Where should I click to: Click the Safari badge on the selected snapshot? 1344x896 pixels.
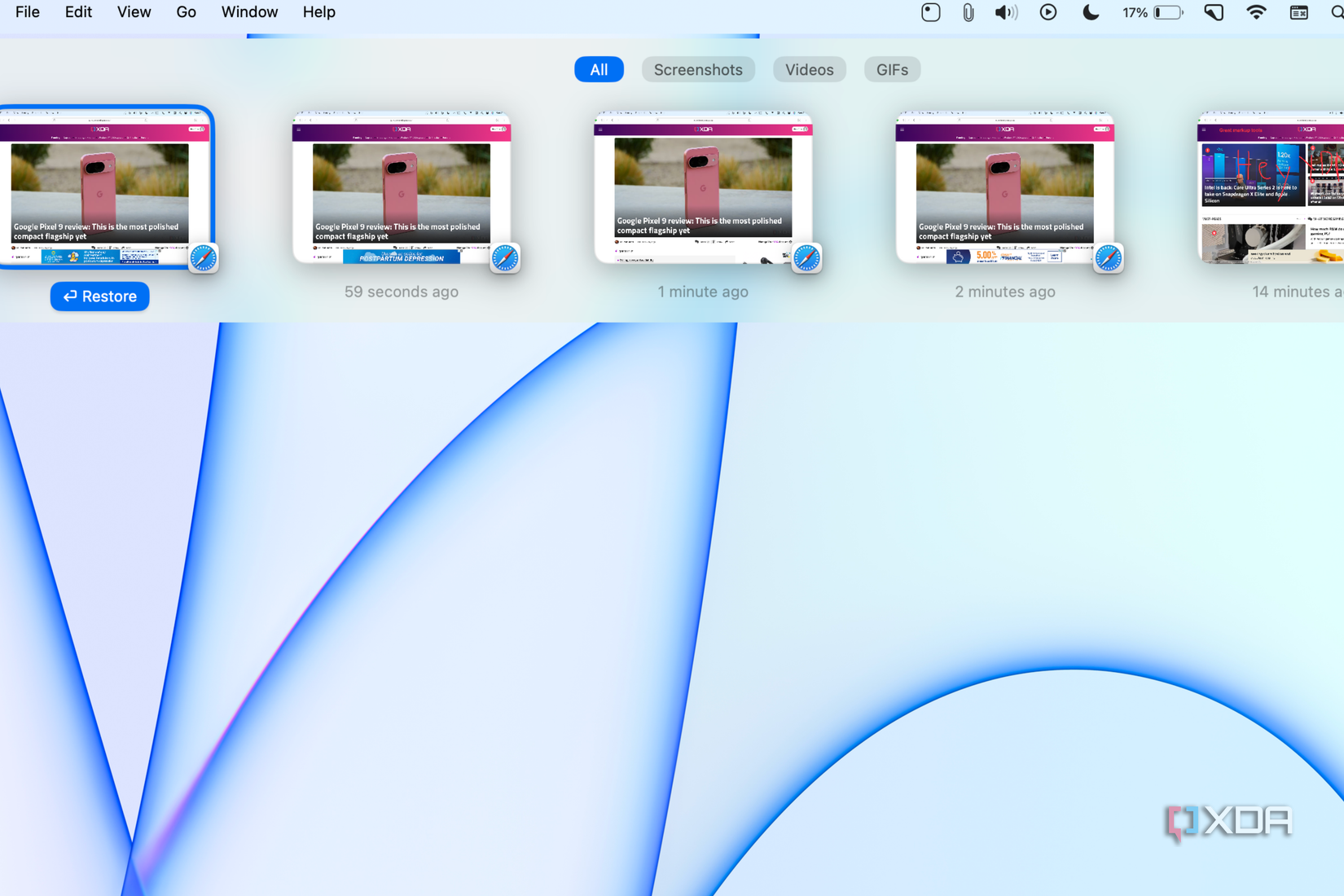(x=202, y=257)
